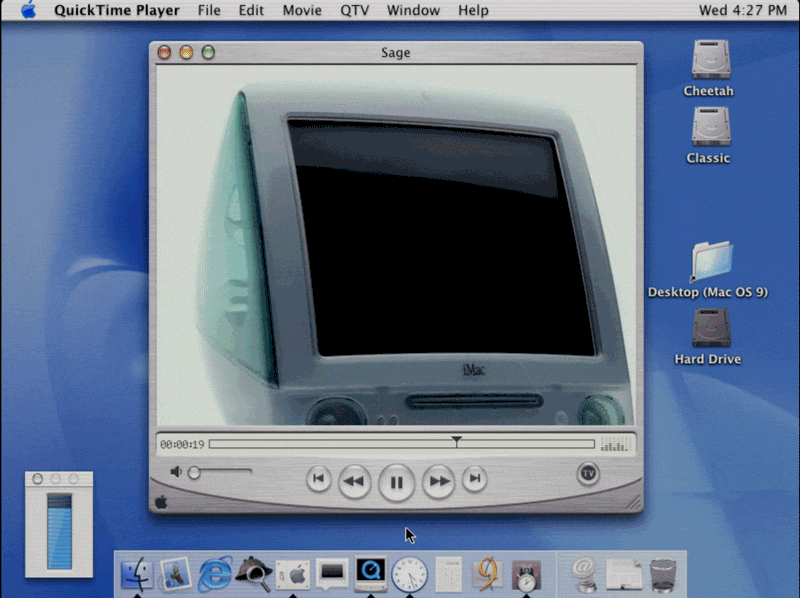The height and width of the screenshot is (598, 800).
Task: Open the Movie menu
Action: click(x=302, y=10)
